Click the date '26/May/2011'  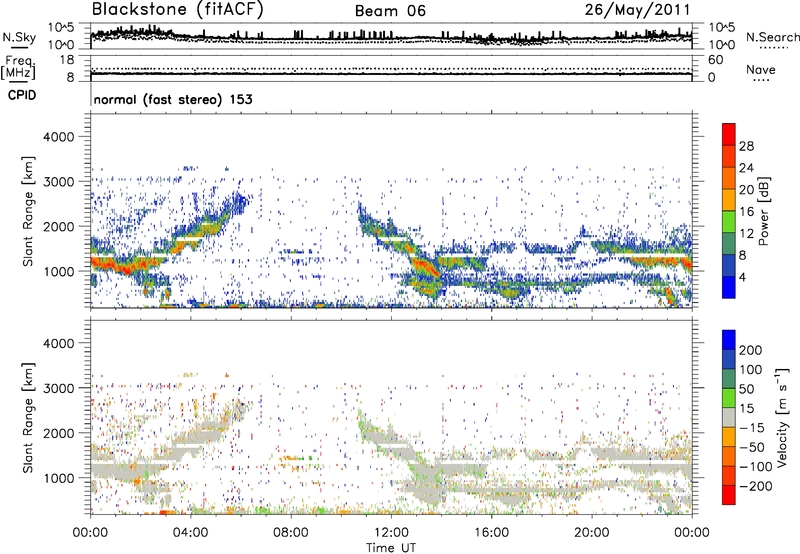point(637,9)
